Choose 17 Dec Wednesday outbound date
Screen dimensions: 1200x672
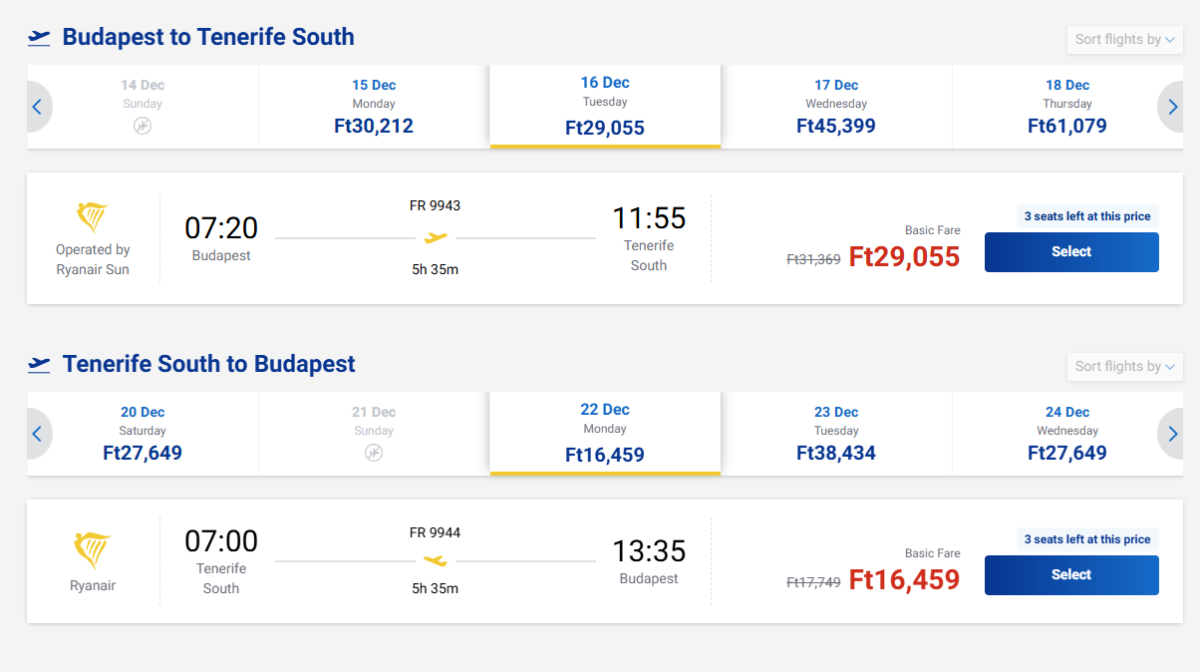tap(836, 107)
